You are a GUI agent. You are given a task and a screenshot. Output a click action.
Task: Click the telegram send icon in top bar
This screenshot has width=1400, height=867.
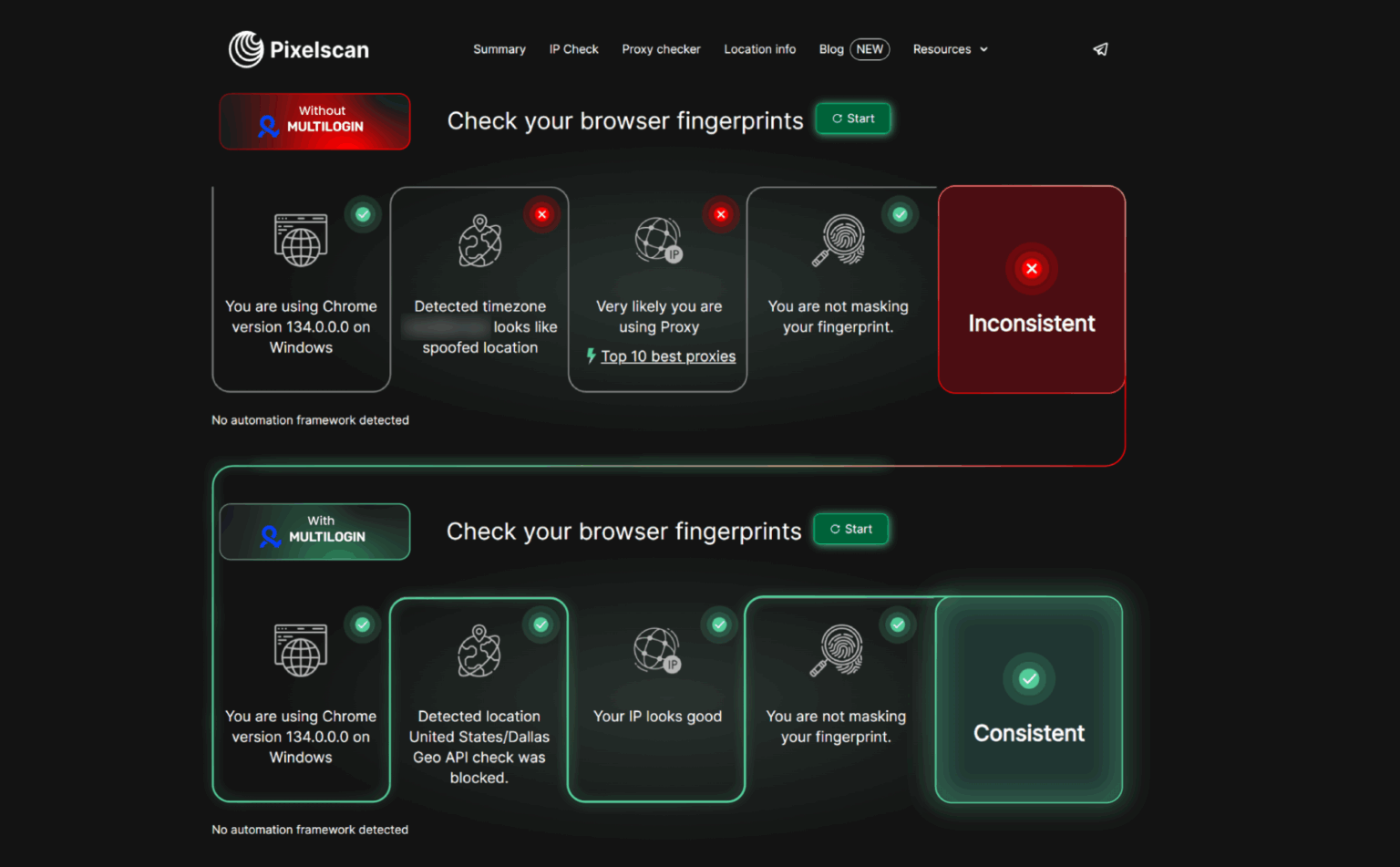pyautogui.click(x=1100, y=49)
